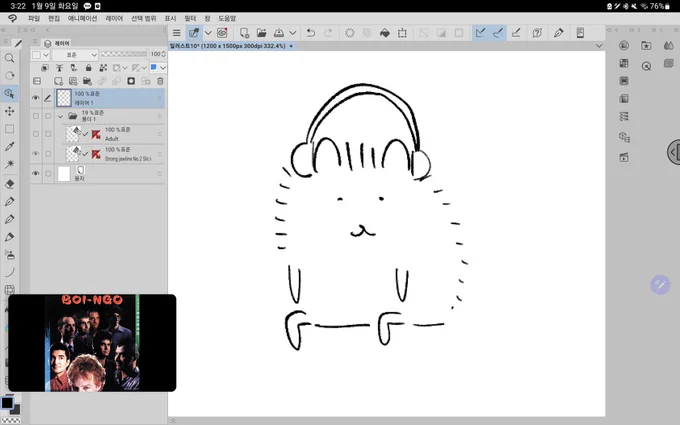Expand the canvas tab list chevron
The height and width of the screenshot is (425, 680).
(599, 46)
